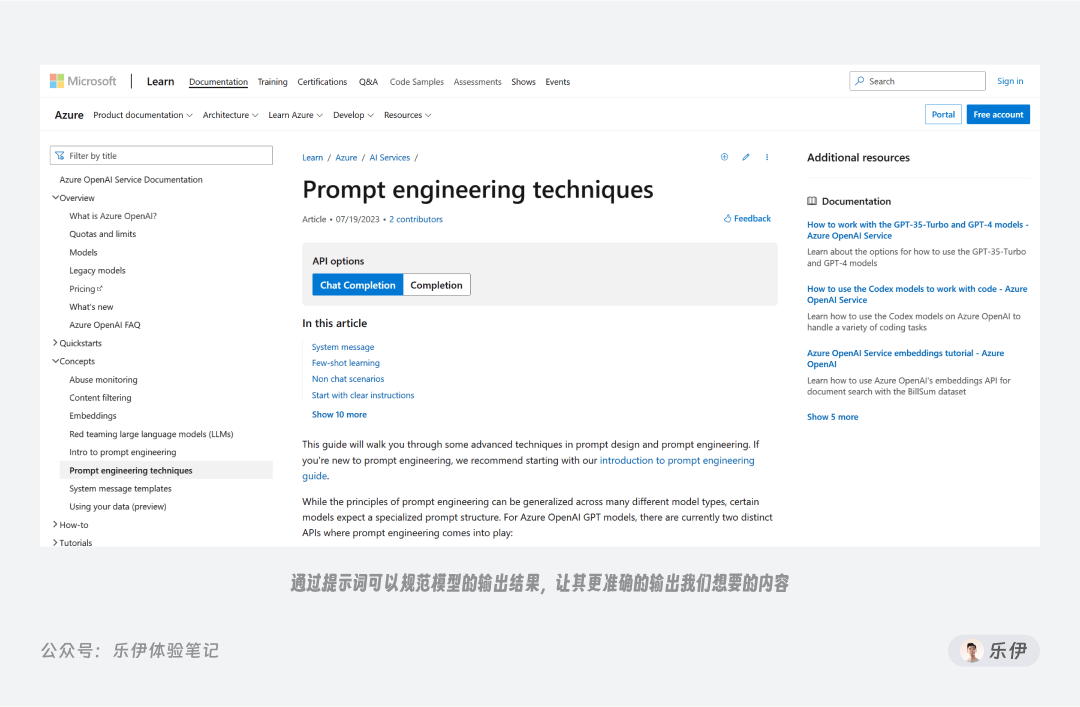Click the Free account button
Viewport: 1080px width, 707px height.
[x=998, y=114]
